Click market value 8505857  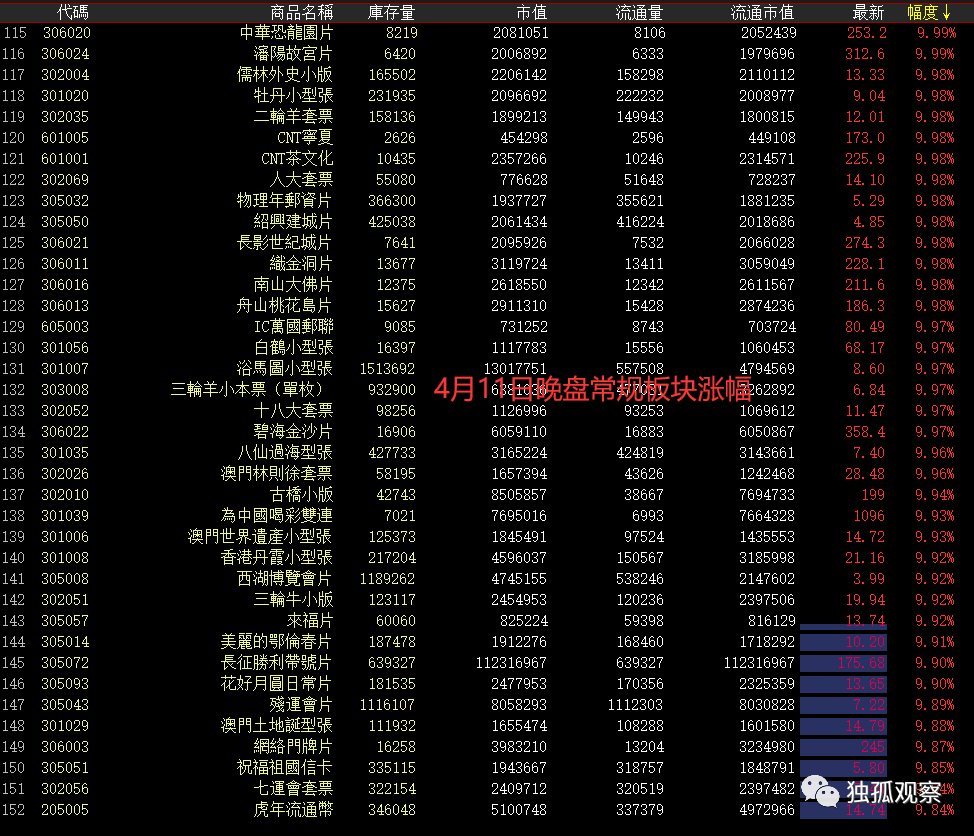tap(519, 495)
